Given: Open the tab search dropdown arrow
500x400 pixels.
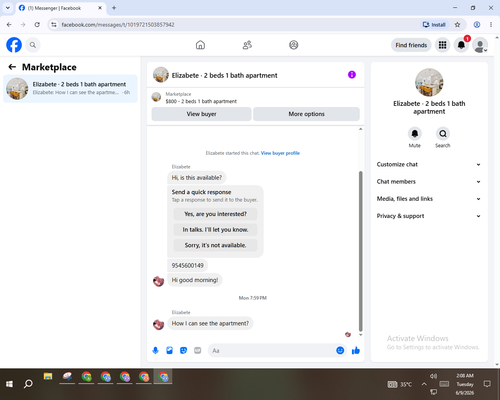Looking at the screenshot, I should pos(8,8).
